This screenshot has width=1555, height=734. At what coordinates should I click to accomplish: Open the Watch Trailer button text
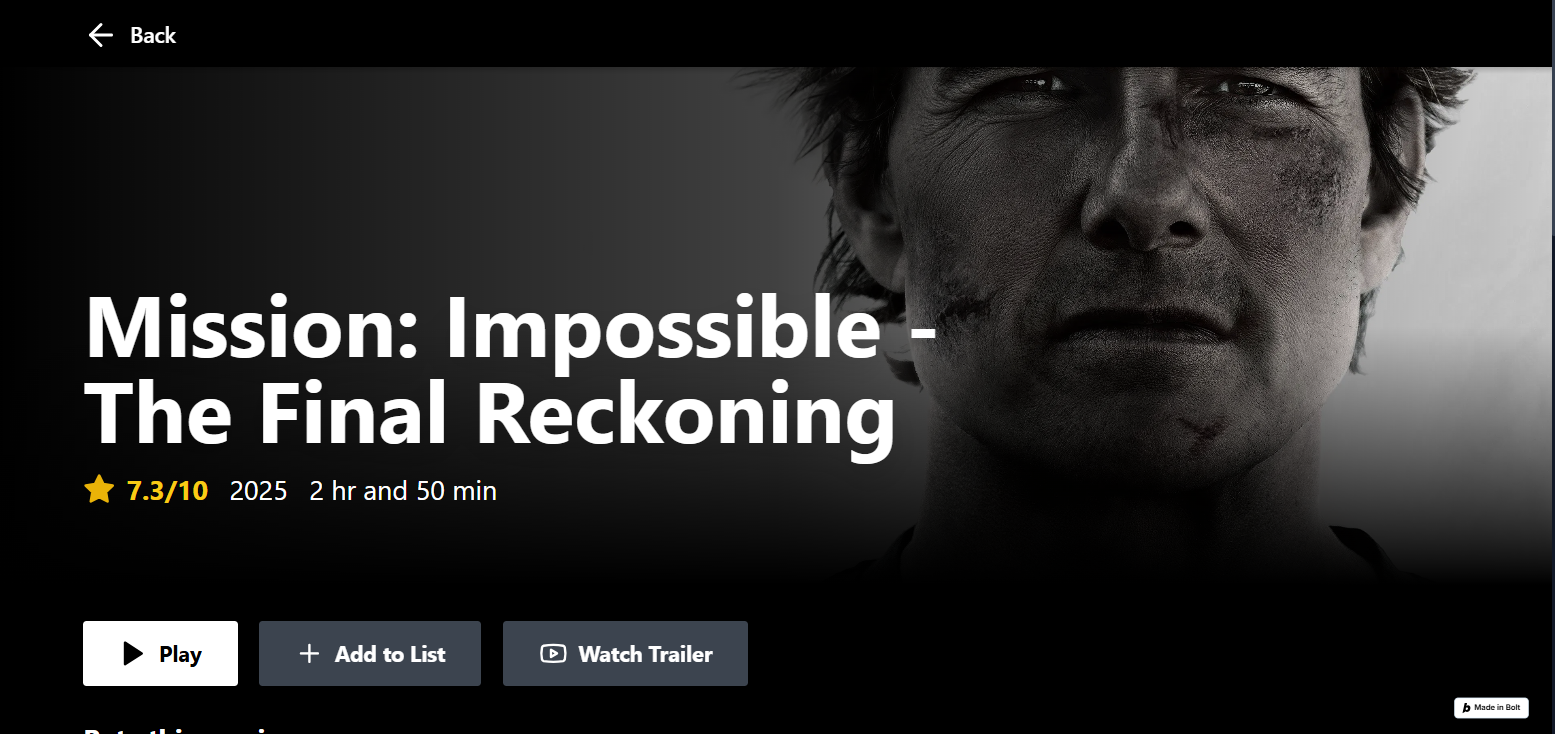646,654
